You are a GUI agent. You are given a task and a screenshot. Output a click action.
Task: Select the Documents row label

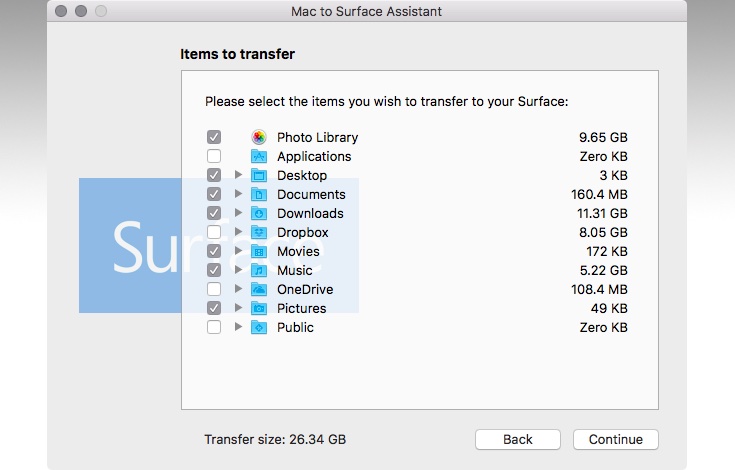[311, 194]
